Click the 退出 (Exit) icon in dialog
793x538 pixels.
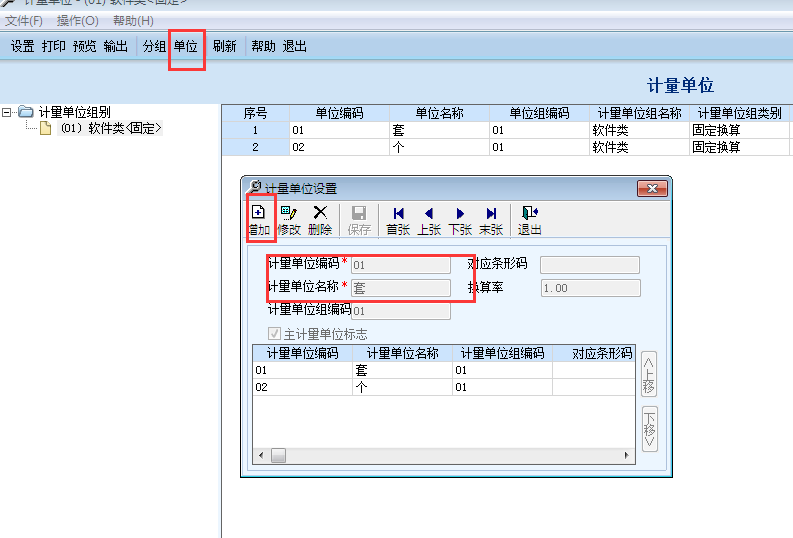tap(529, 219)
